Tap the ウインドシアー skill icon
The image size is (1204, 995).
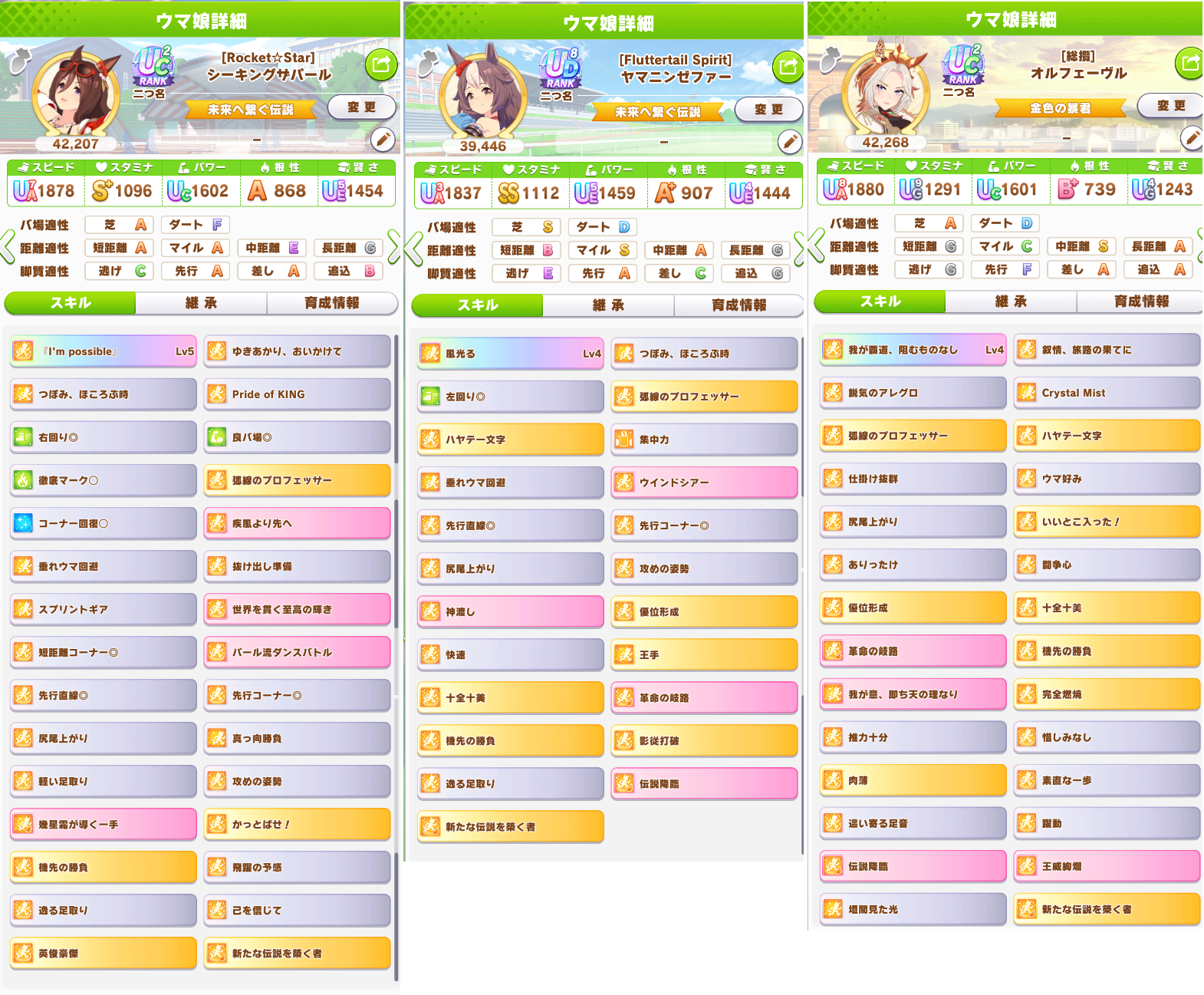[x=624, y=483]
